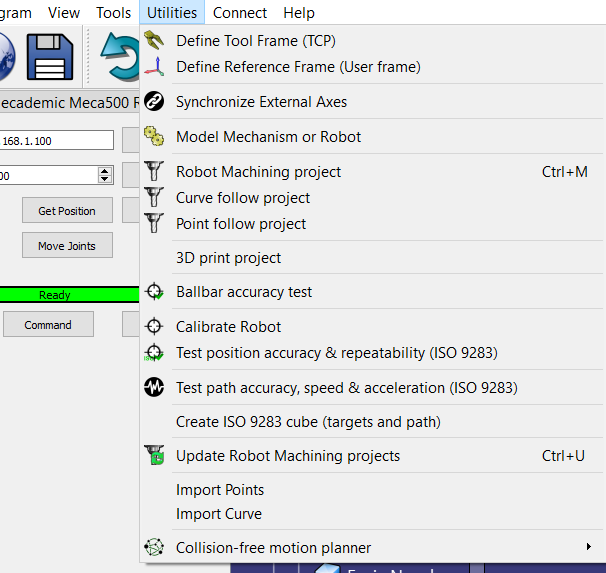Click the Synchronize External Axes link icon
Viewport: 606px width, 573px height.
click(154, 102)
